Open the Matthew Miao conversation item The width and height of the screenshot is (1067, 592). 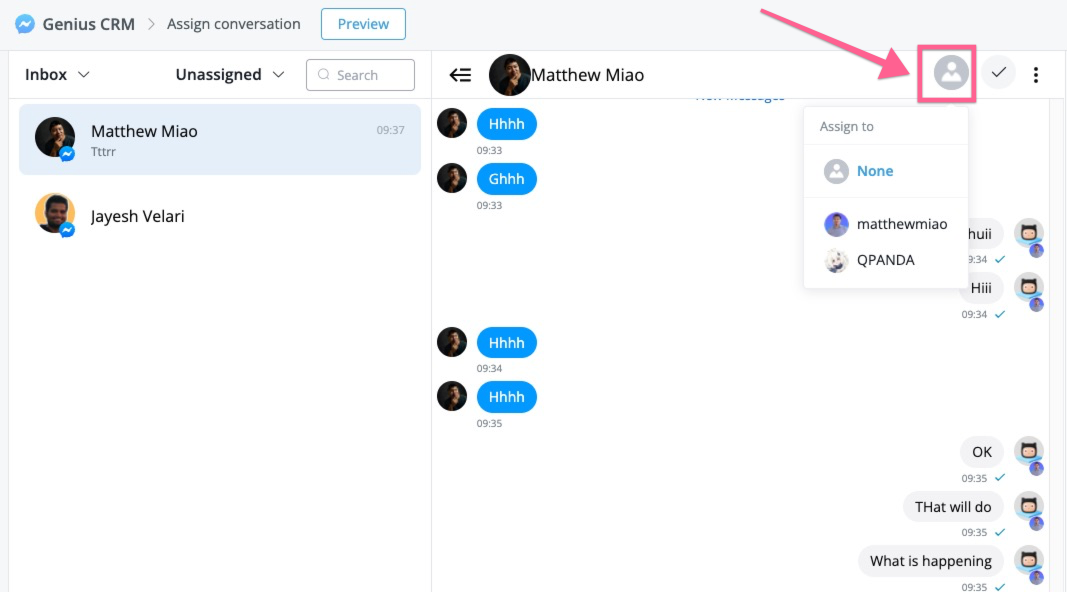coord(220,139)
